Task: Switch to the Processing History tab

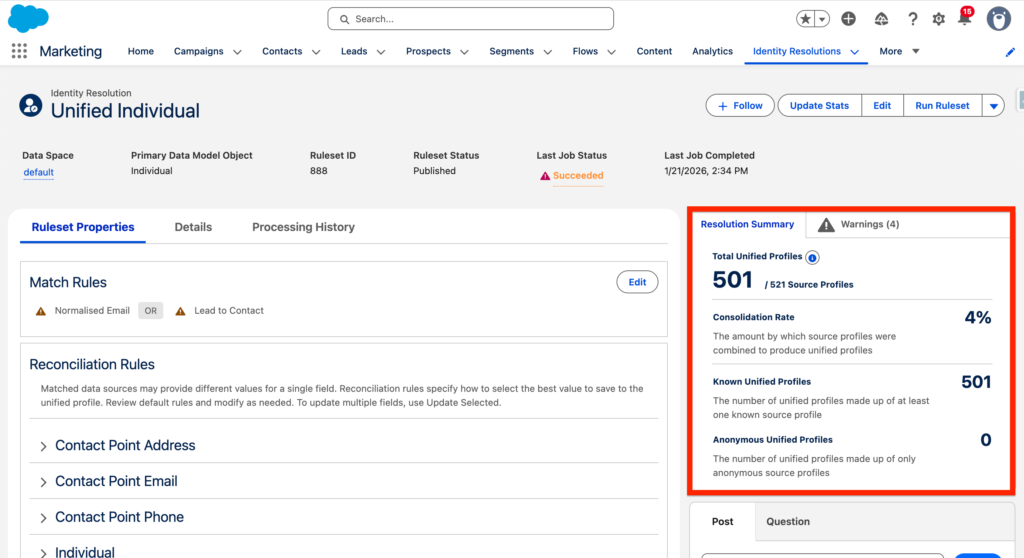Action: (x=303, y=227)
